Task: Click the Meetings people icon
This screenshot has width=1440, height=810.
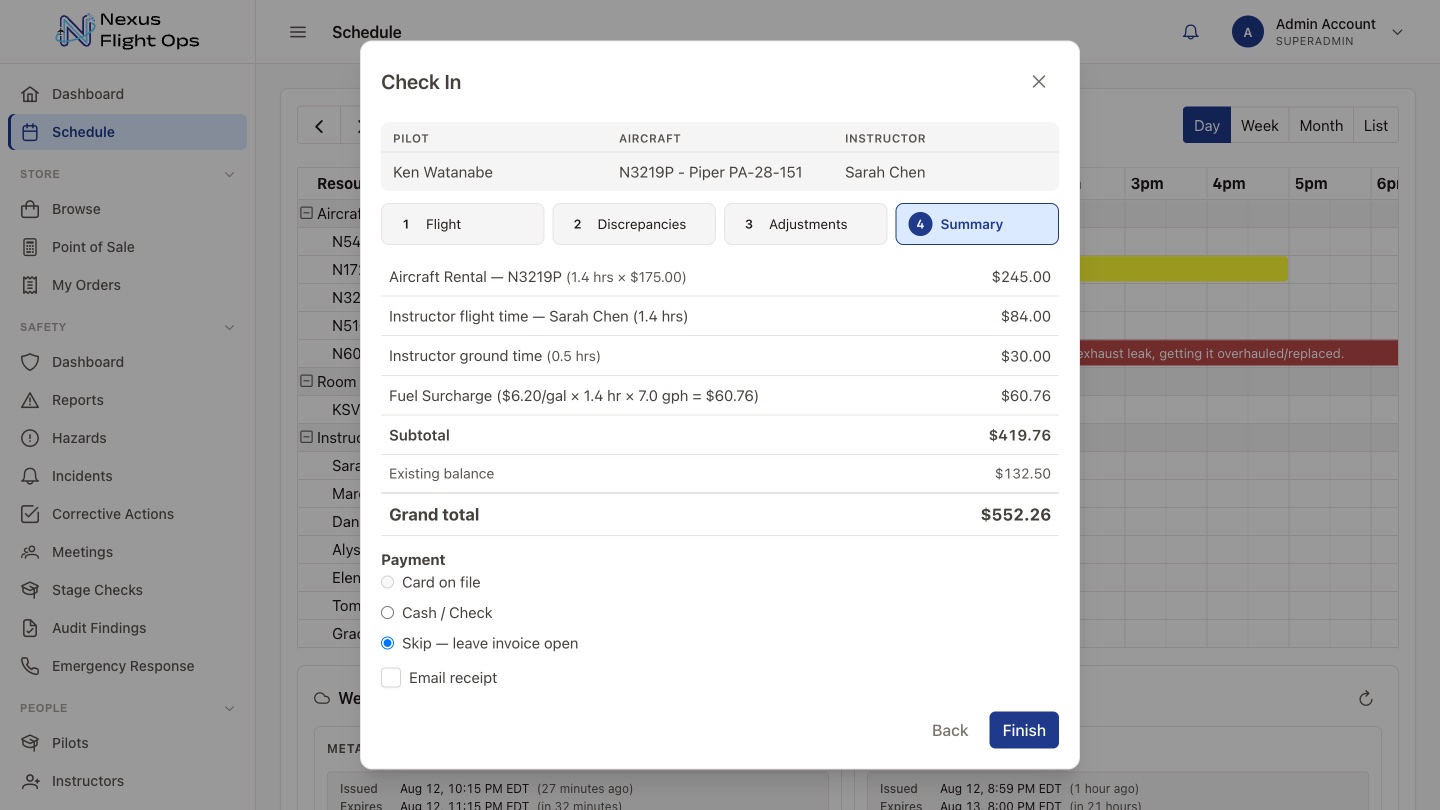Action: pyautogui.click(x=31, y=552)
